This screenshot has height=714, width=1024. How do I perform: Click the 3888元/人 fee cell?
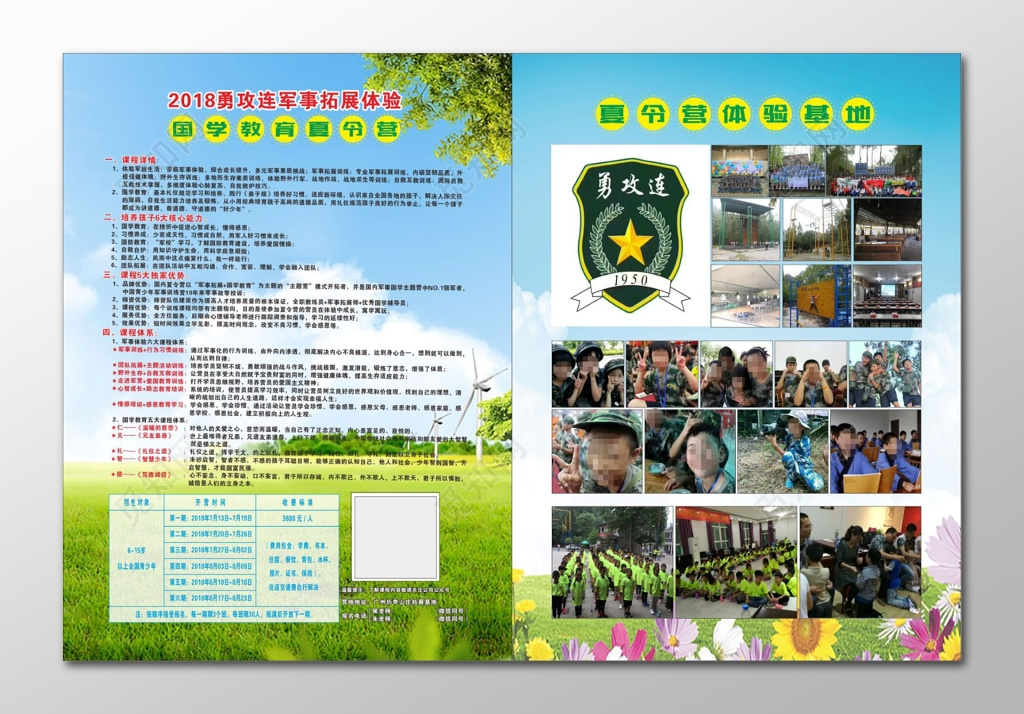click(x=298, y=518)
